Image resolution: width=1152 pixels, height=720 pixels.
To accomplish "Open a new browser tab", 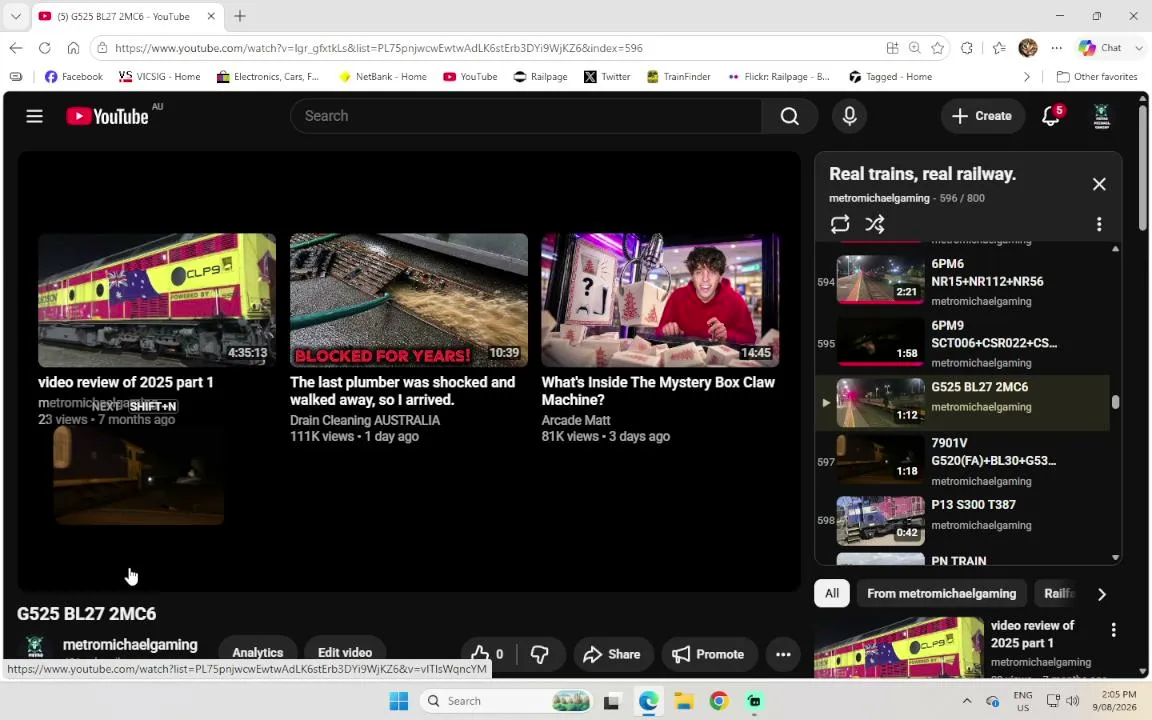I will 240,16.
